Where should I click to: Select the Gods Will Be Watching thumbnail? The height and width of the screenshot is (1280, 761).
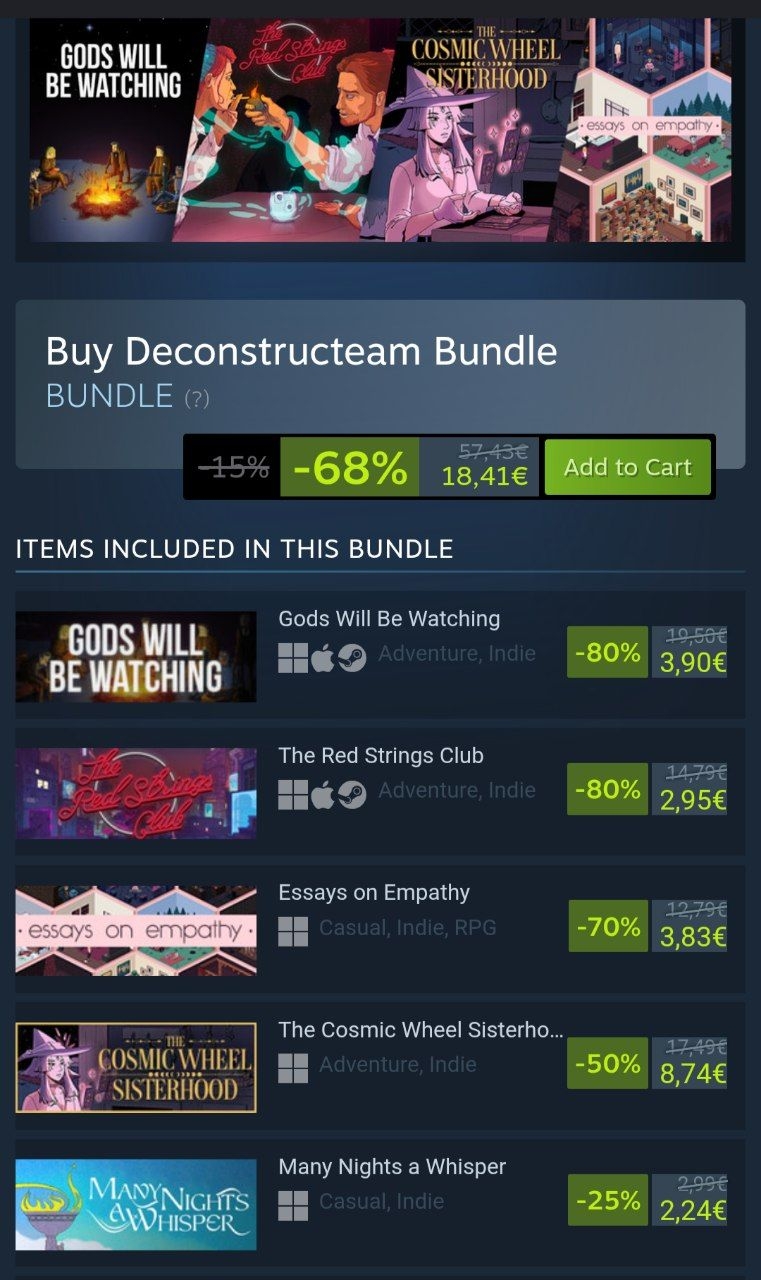pyautogui.click(x=136, y=656)
